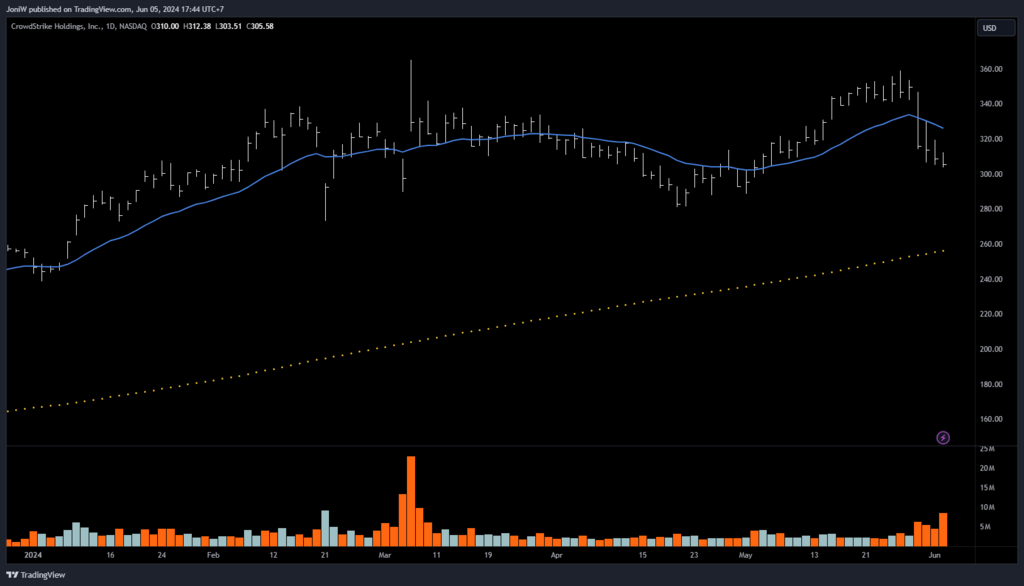Select the Feb date on time axis
1024x586 pixels.
point(211,552)
